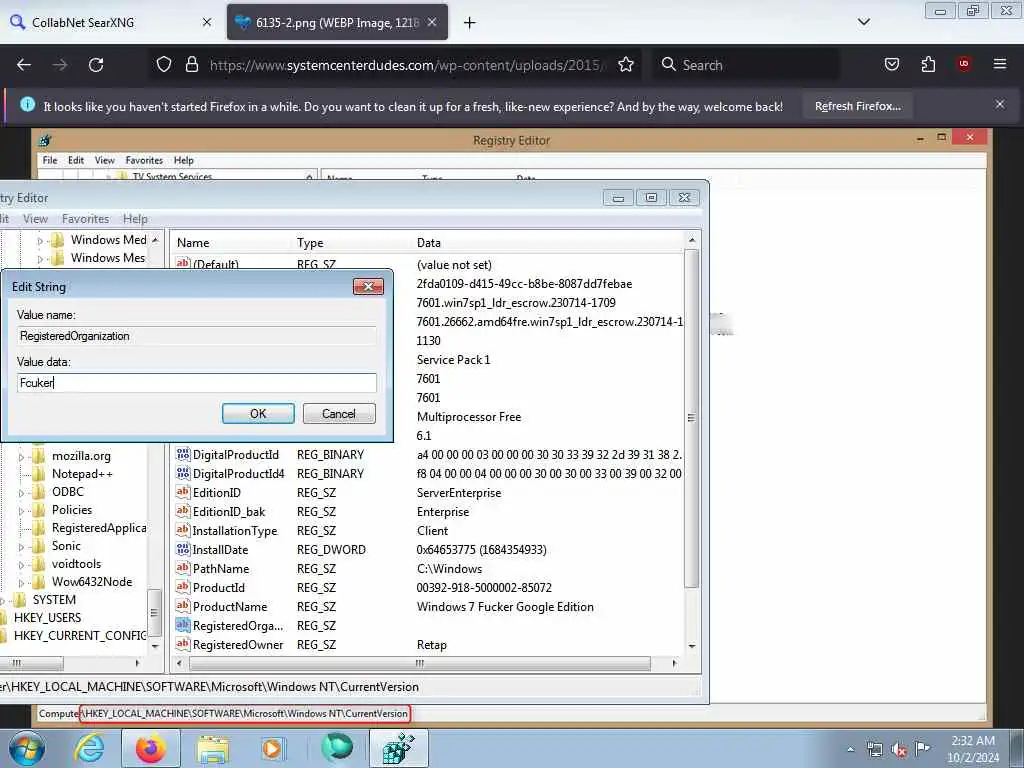
Task: Select the PathName value row
Action: point(428,569)
